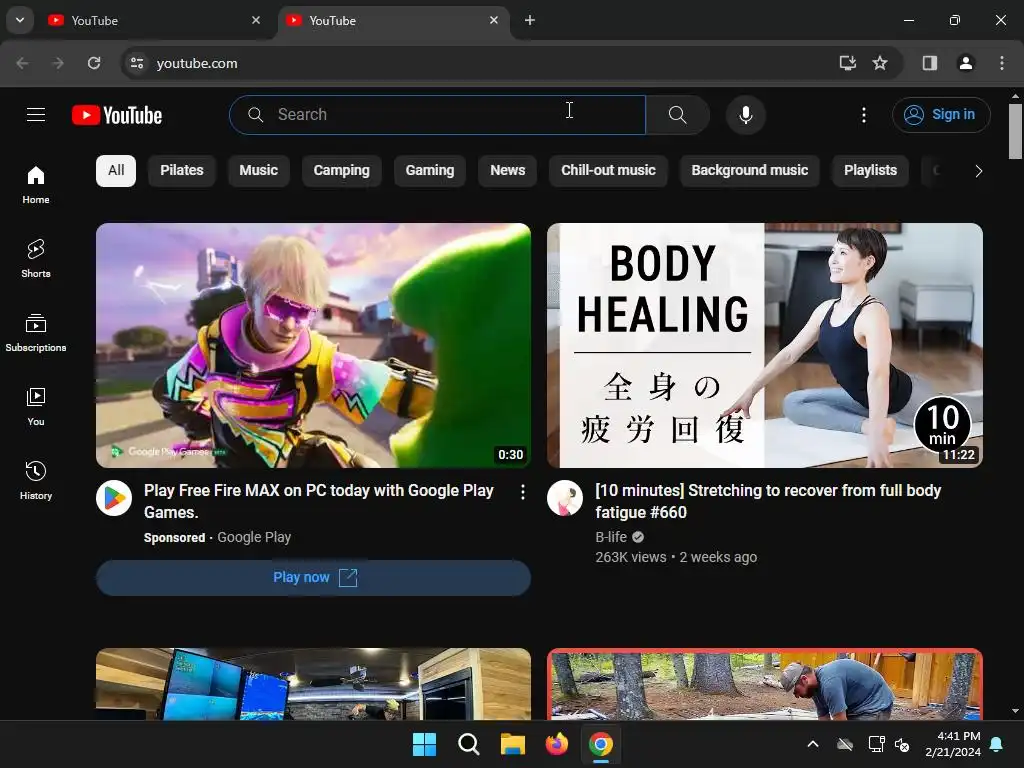View site information icon in address bar

tap(137, 63)
